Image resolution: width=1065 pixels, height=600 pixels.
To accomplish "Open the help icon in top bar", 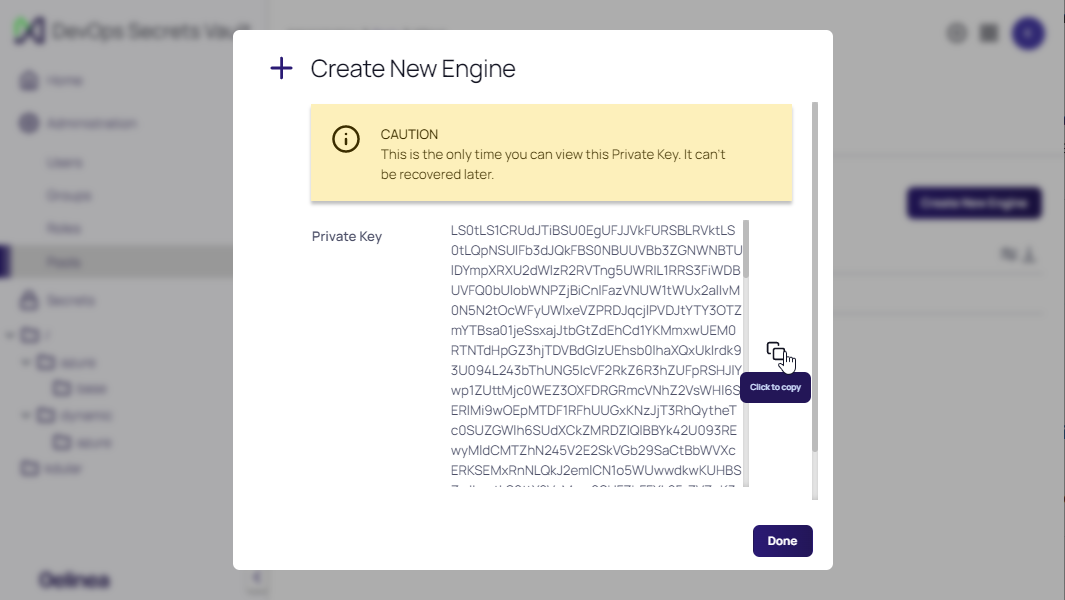I will [x=957, y=33].
